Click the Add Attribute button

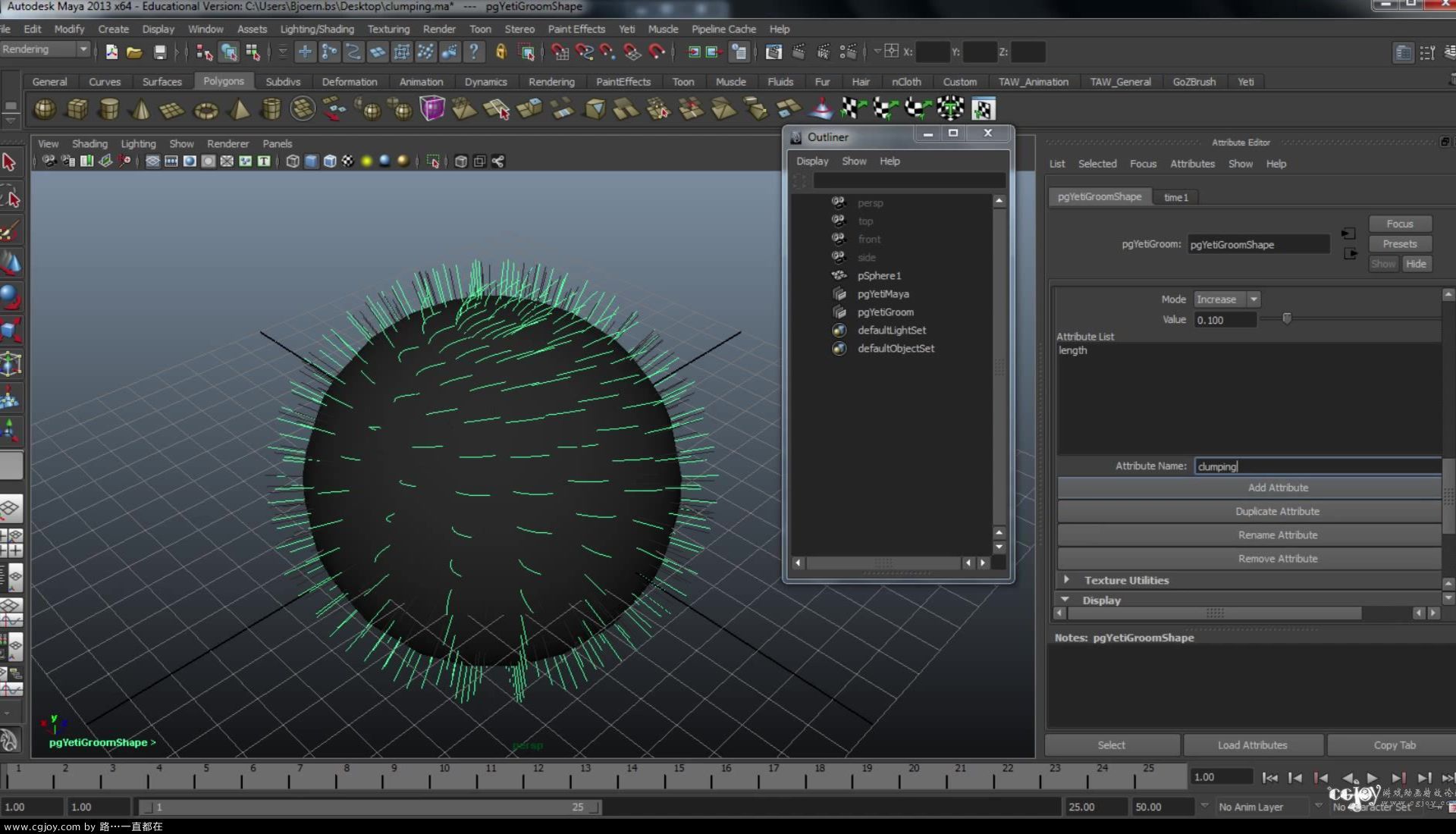[x=1249, y=488]
